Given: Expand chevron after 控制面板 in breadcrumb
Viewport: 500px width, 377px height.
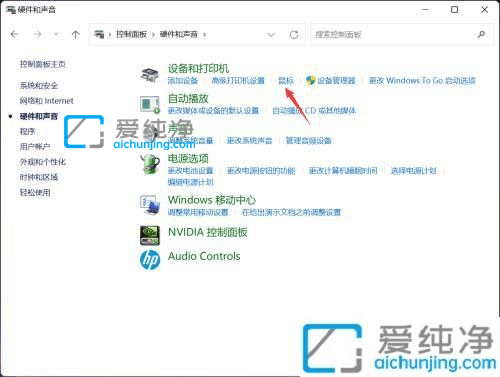Looking at the screenshot, I should pos(153,35).
